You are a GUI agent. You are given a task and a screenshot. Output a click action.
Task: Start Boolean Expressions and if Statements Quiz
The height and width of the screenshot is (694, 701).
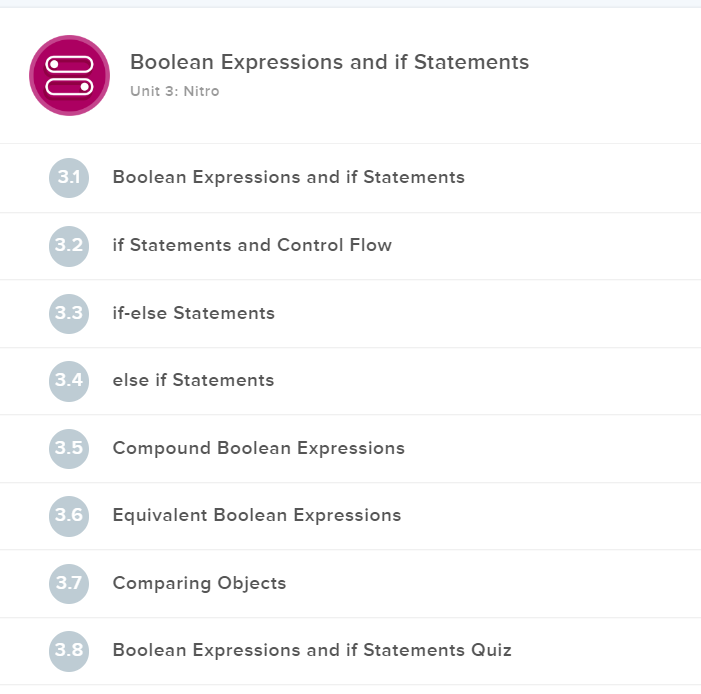pos(311,650)
